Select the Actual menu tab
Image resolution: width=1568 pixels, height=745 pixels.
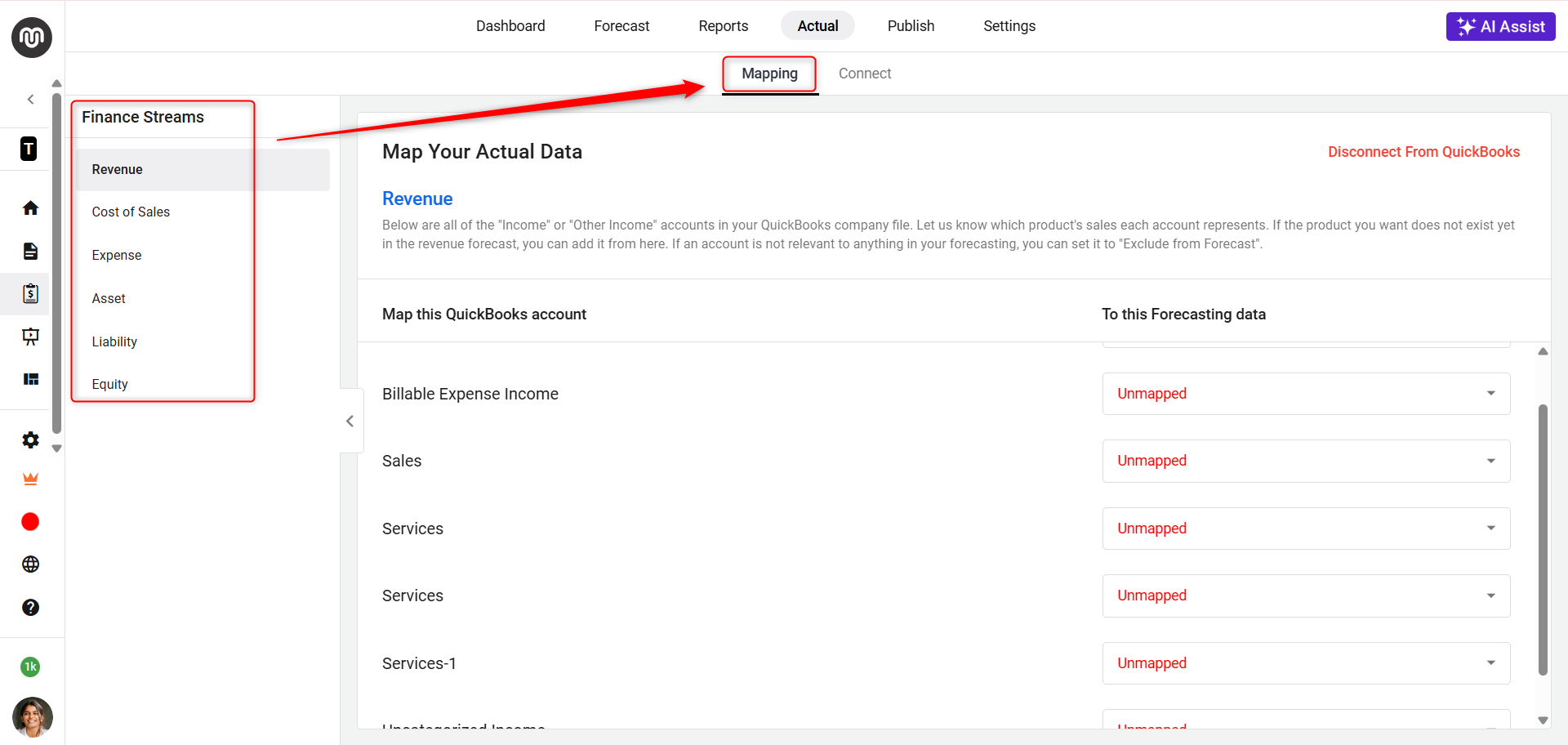(817, 26)
